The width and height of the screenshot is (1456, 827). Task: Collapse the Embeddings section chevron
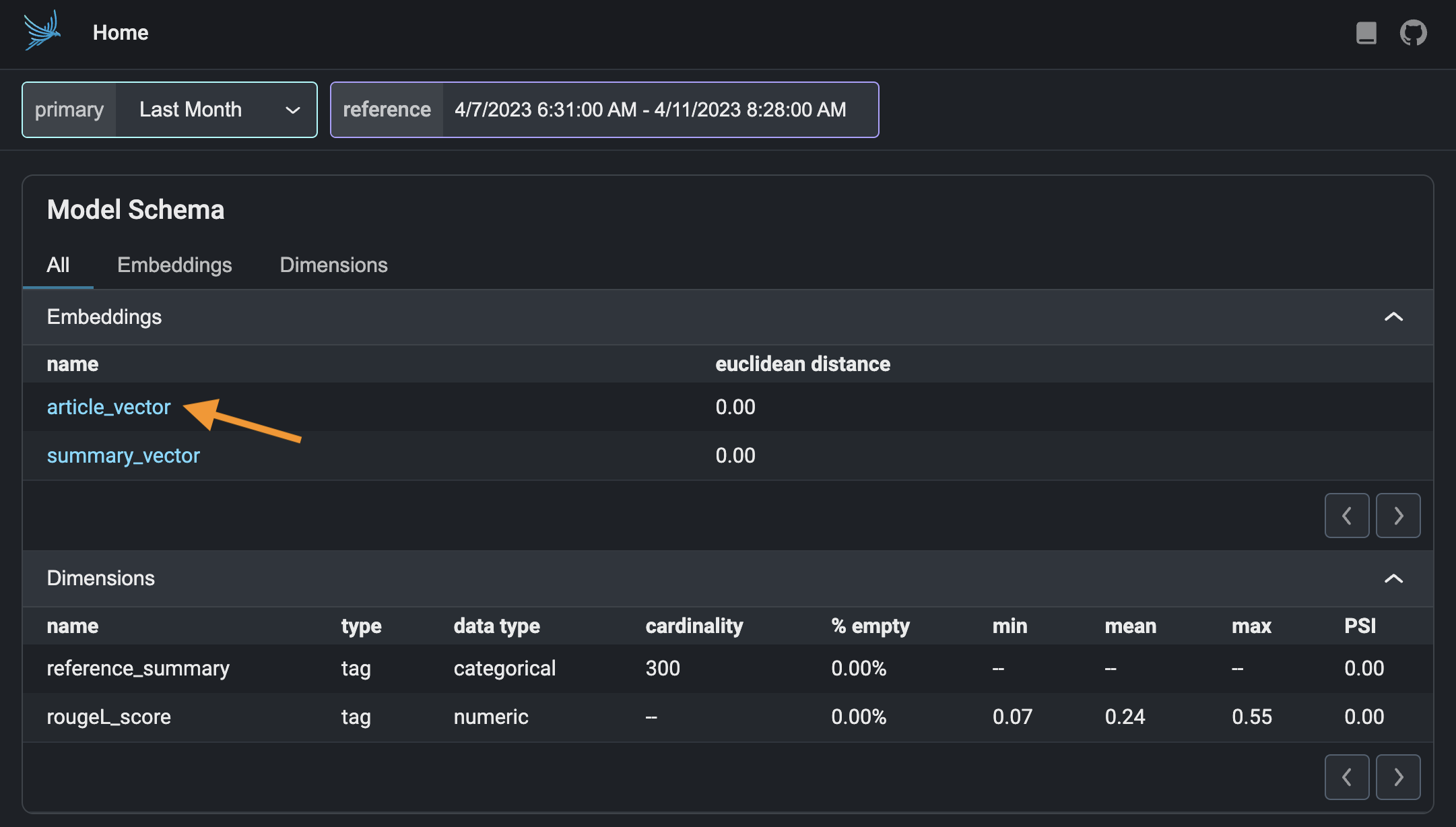[x=1393, y=317]
